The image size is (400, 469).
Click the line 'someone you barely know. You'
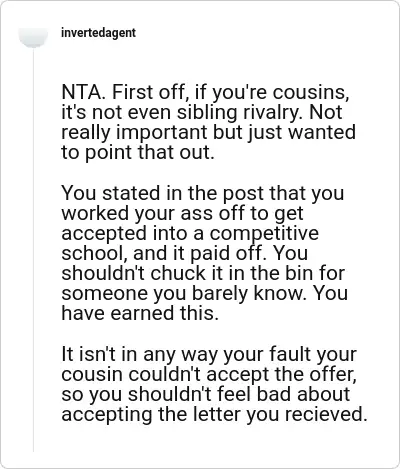(204, 293)
